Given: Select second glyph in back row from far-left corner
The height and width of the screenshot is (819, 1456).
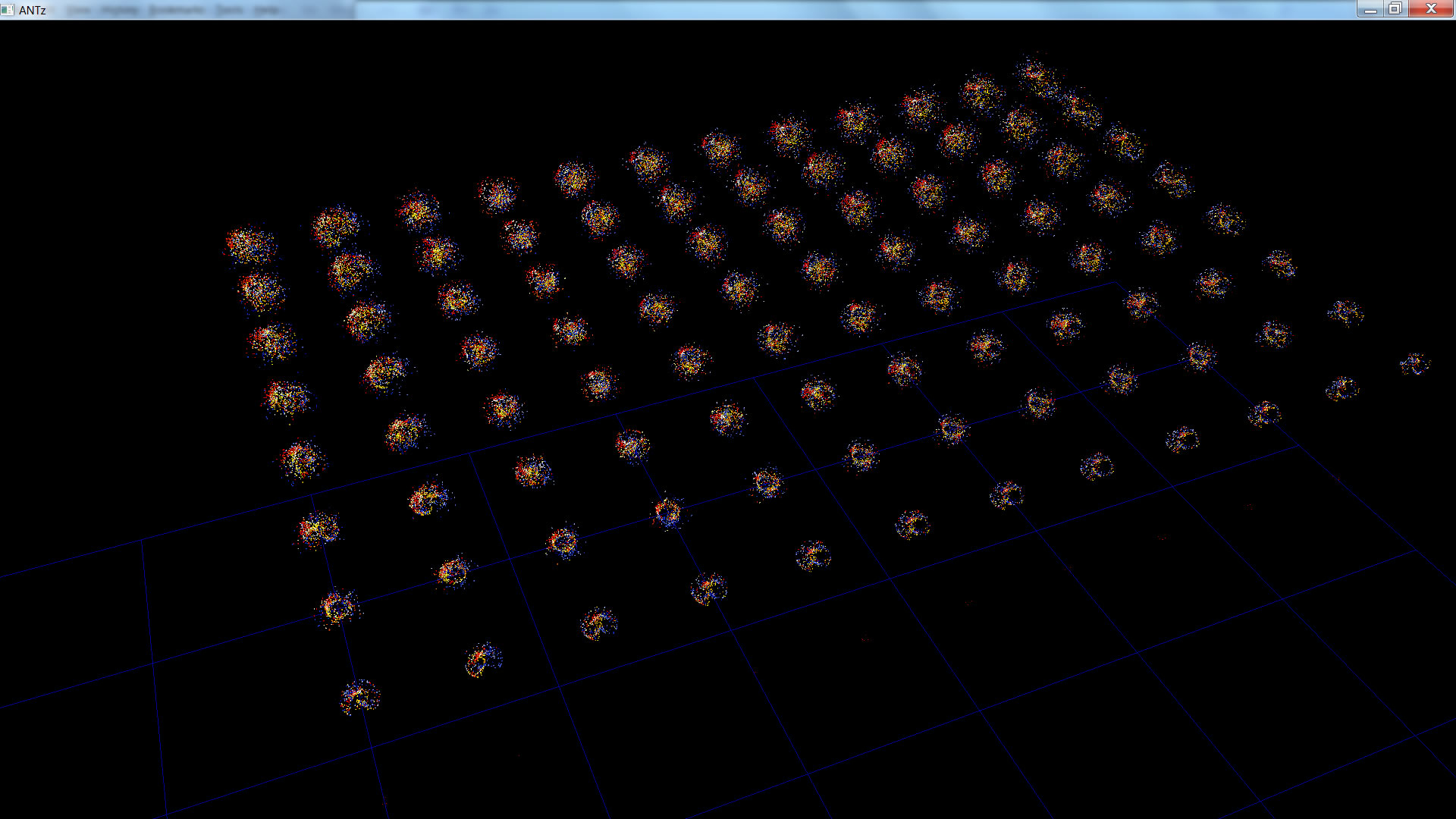Looking at the screenshot, I should click(335, 226).
